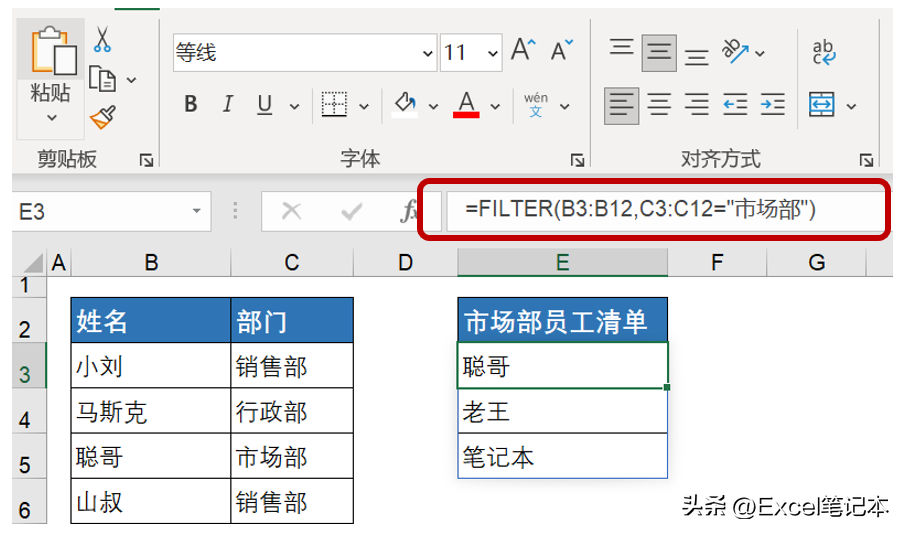Select the Format Painter brush
This screenshot has height=533, width=905.
tap(103, 117)
